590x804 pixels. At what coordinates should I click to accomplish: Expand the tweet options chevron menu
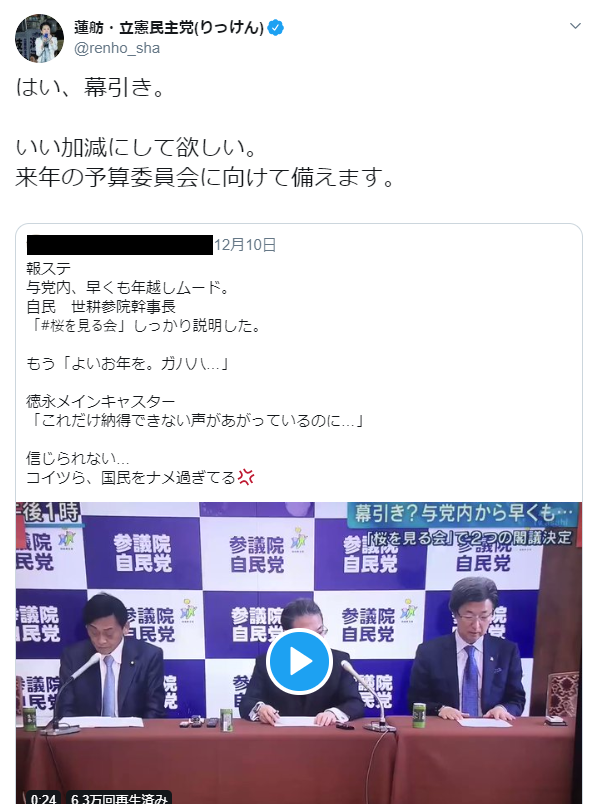(x=575, y=26)
